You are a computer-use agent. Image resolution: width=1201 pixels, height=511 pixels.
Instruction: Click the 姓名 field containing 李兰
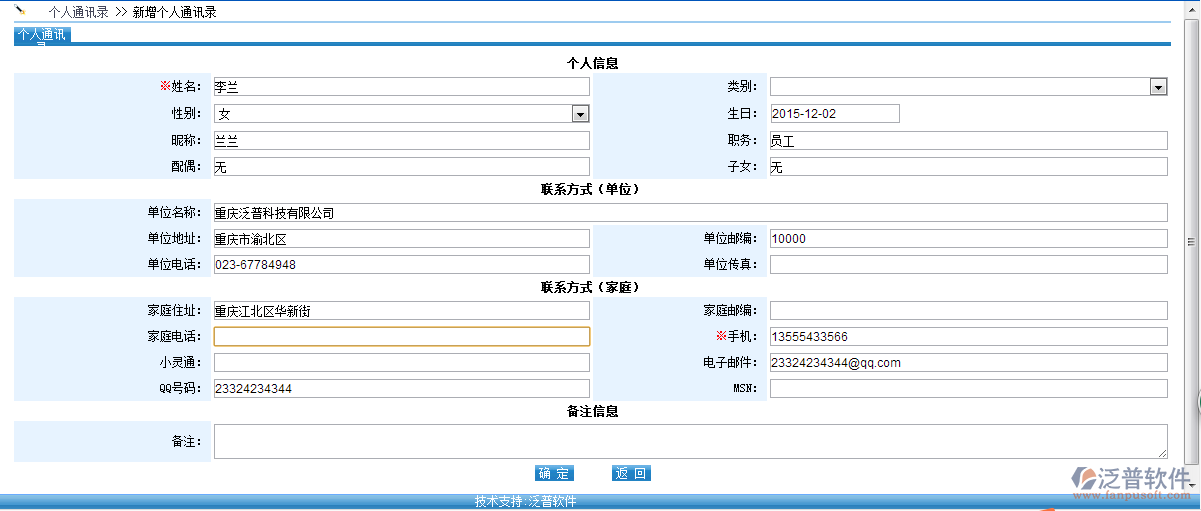pos(401,88)
